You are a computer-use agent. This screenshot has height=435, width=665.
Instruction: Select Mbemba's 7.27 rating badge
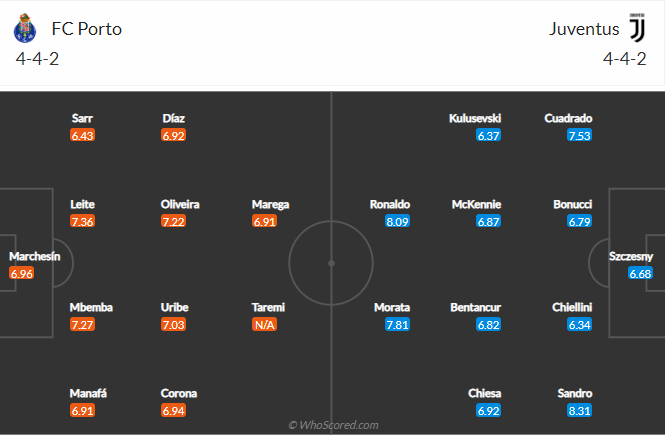(82, 325)
